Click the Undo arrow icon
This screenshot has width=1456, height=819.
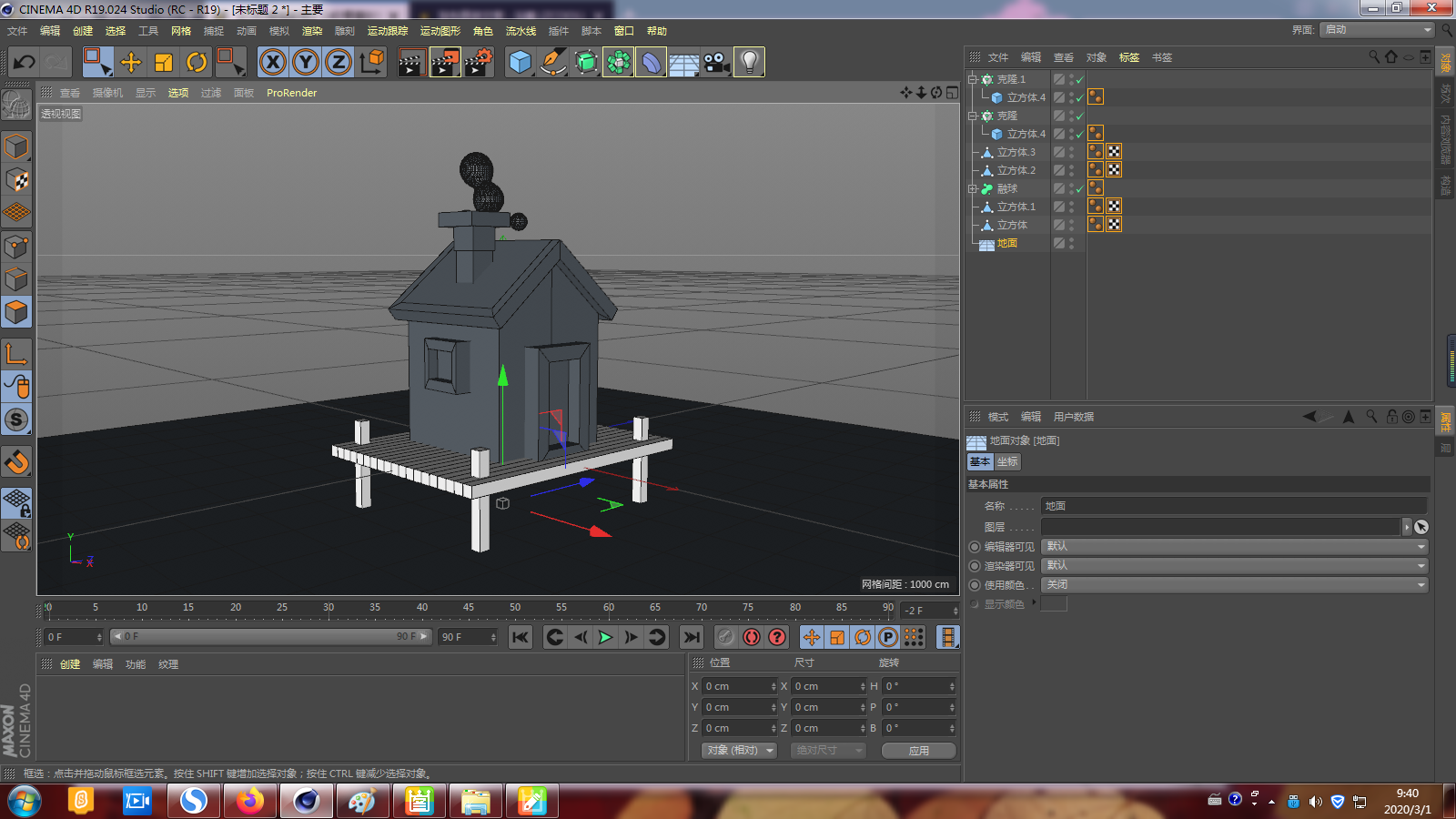point(25,62)
